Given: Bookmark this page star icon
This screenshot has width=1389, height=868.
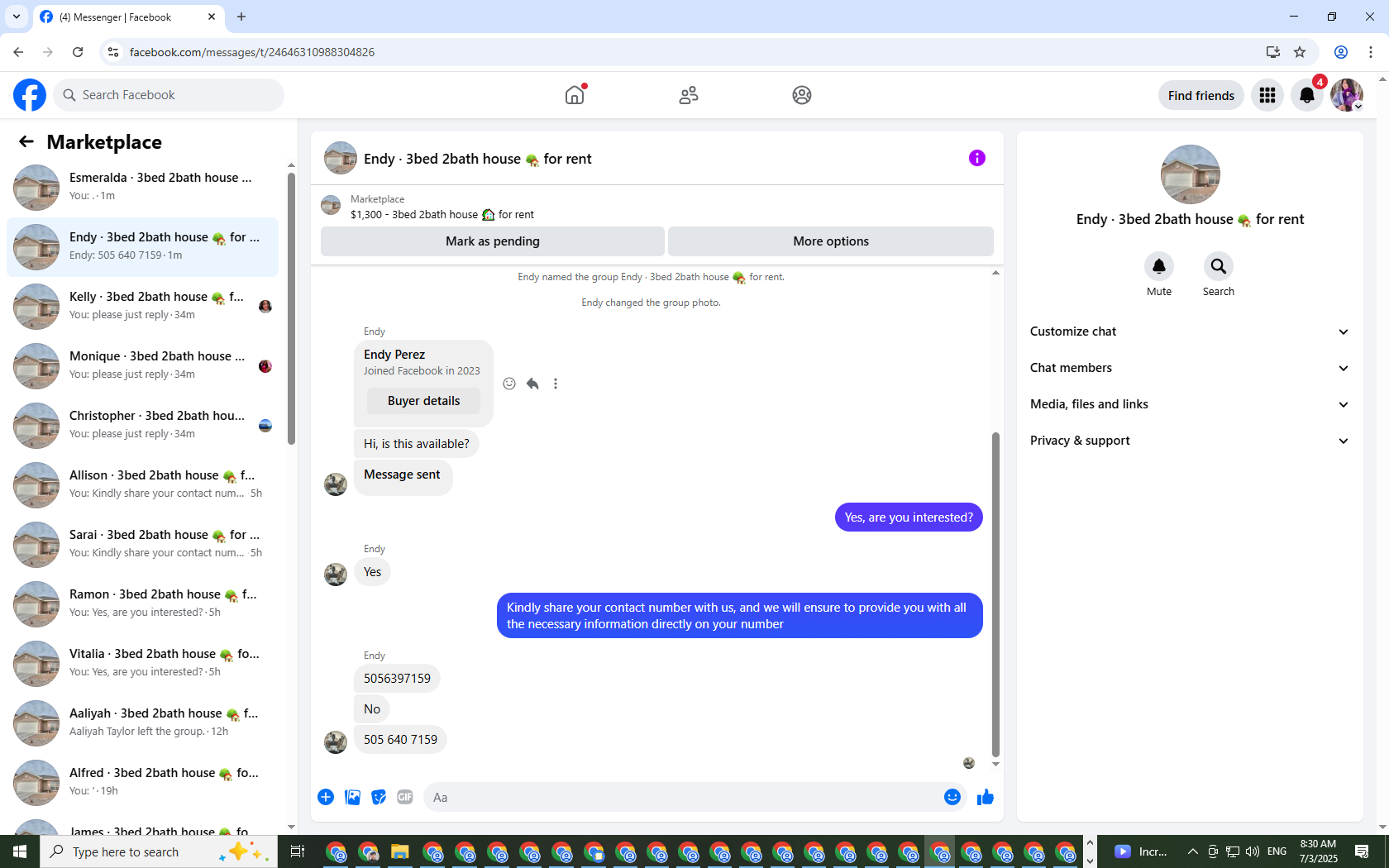Looking at the screenshot, I should coord(1300,52).
